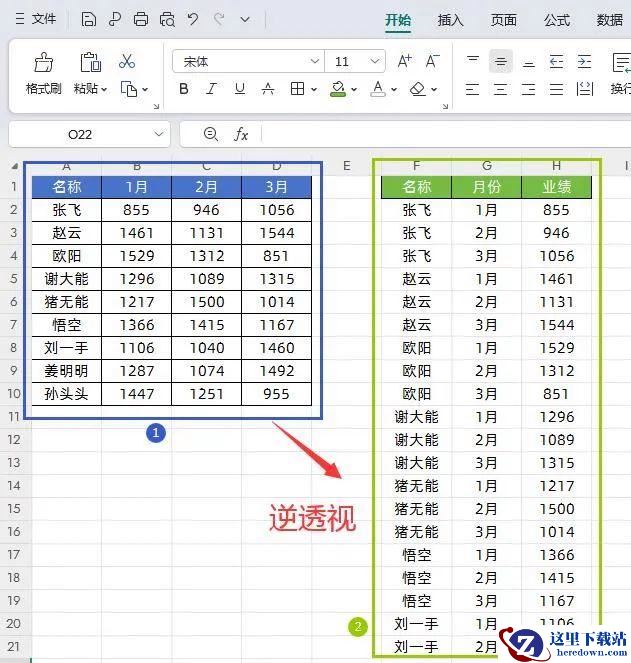
Task: Increase font size with A+ icon
Action: coord(404,62)
